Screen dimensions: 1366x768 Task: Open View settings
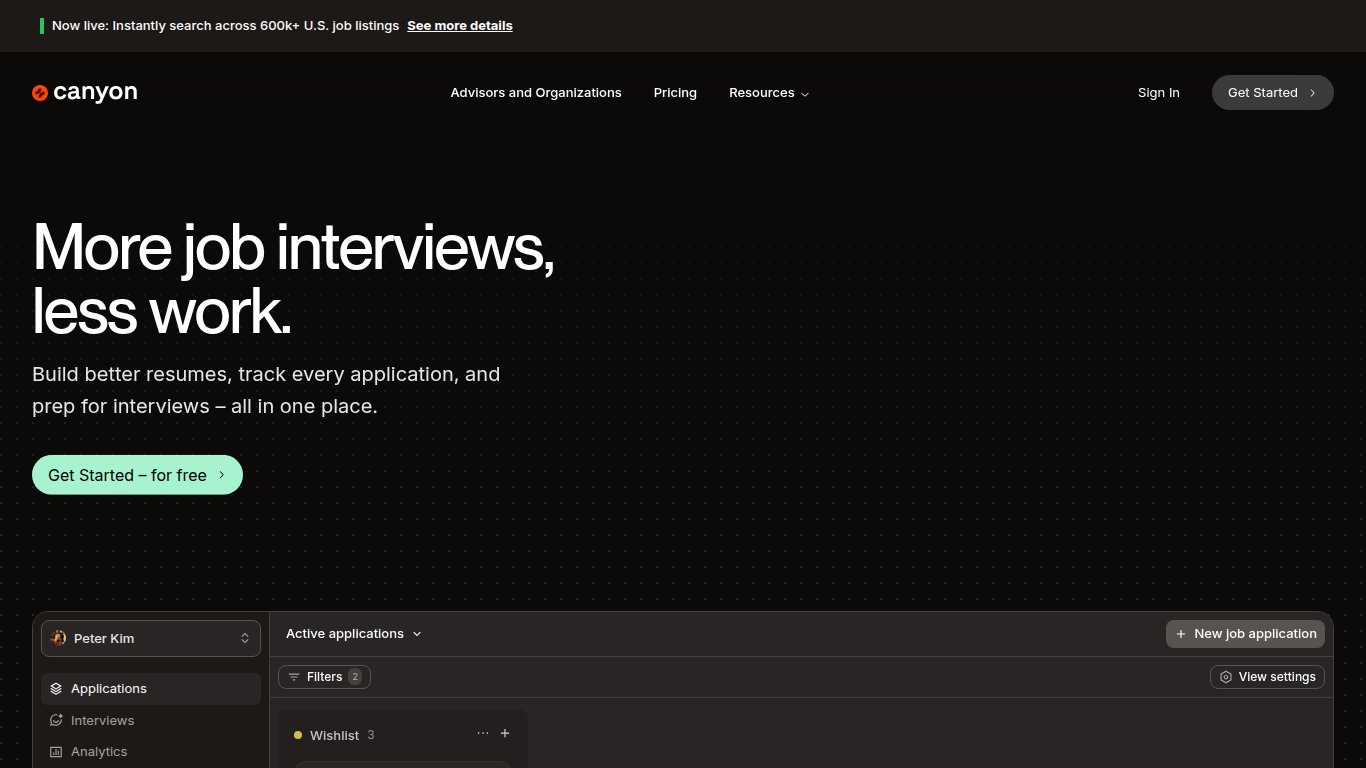1267,677
